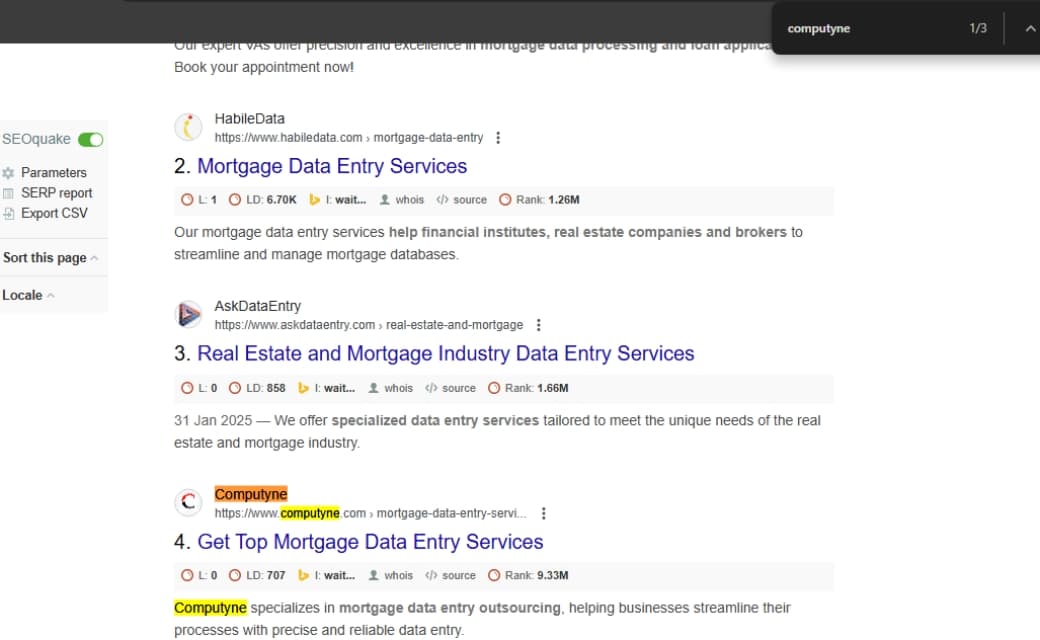Click the askdataentry.com URL breadcrumb
The height and width of the screenshot is (640, 1040).
(368, 325)
